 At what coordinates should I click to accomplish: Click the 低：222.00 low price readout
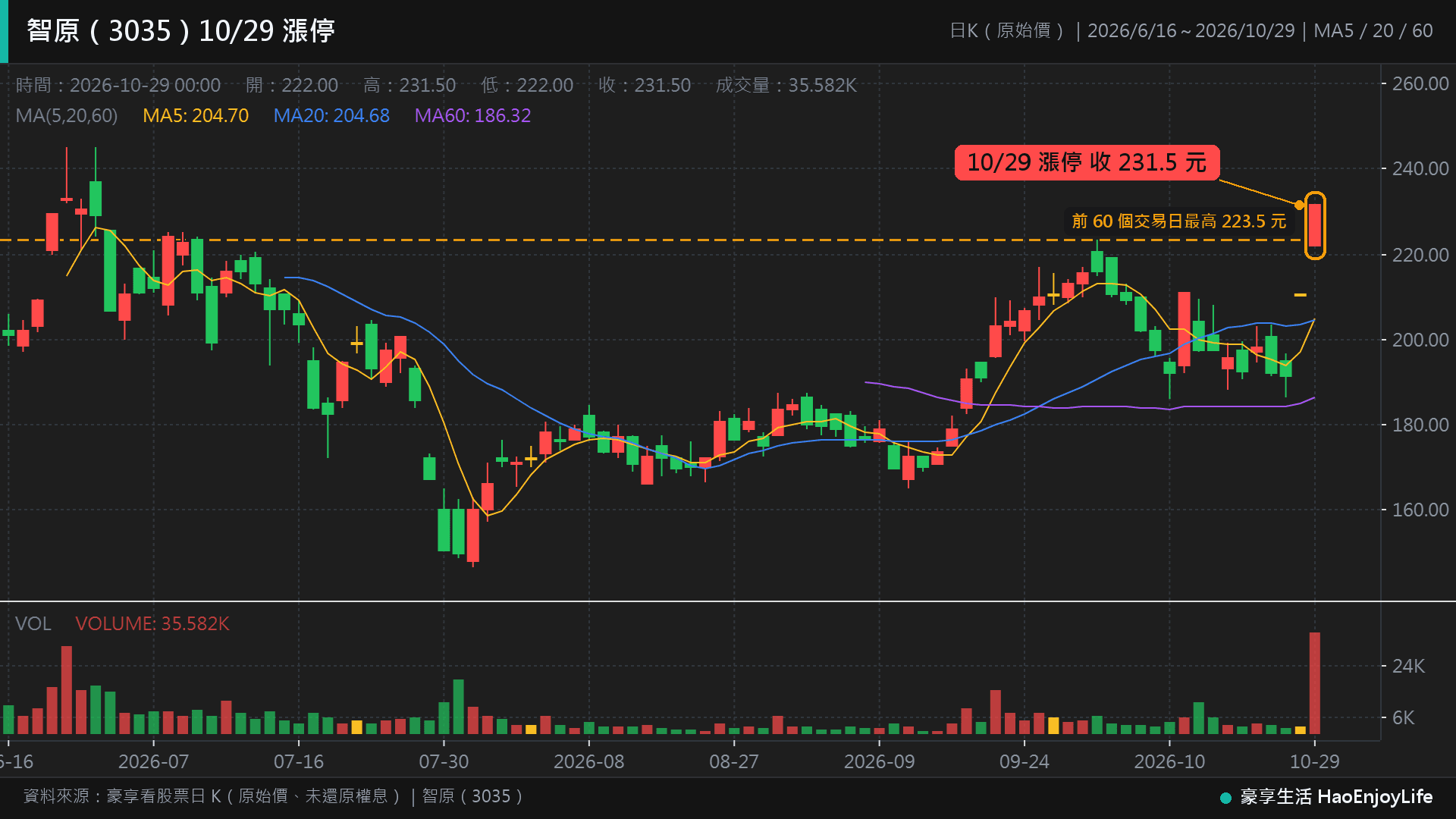(x=527, y=85)
